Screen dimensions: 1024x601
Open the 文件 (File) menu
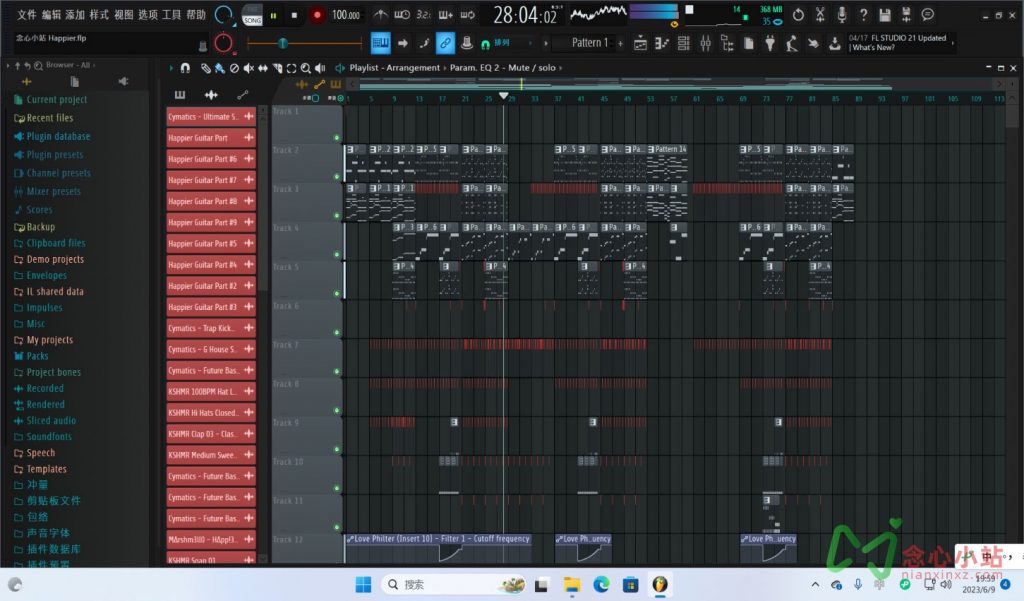pyautogui.click(x=26, y=14)
